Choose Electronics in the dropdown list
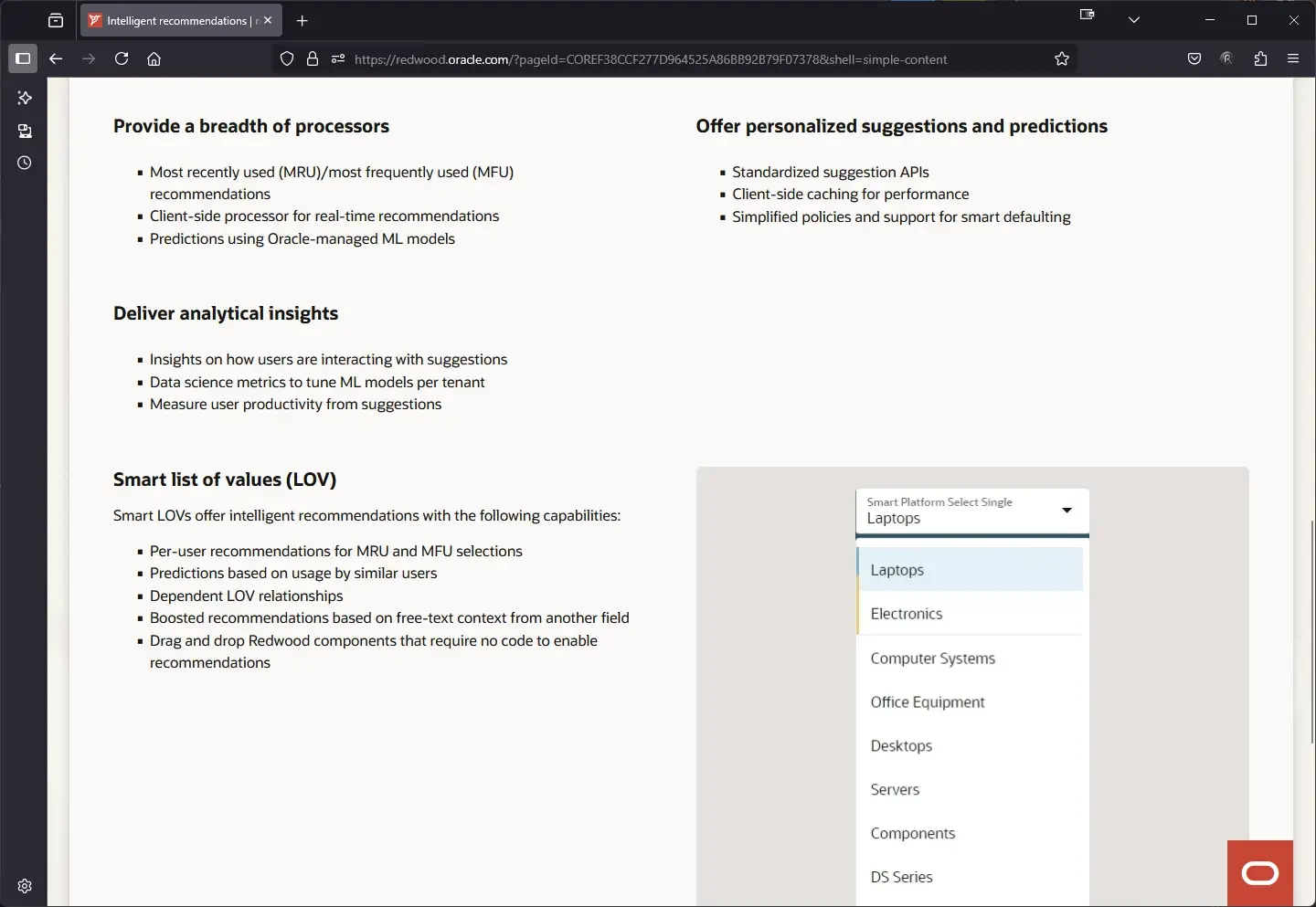Image resolution: width=1316 pixels, height=907 pixels. (970, 614)
